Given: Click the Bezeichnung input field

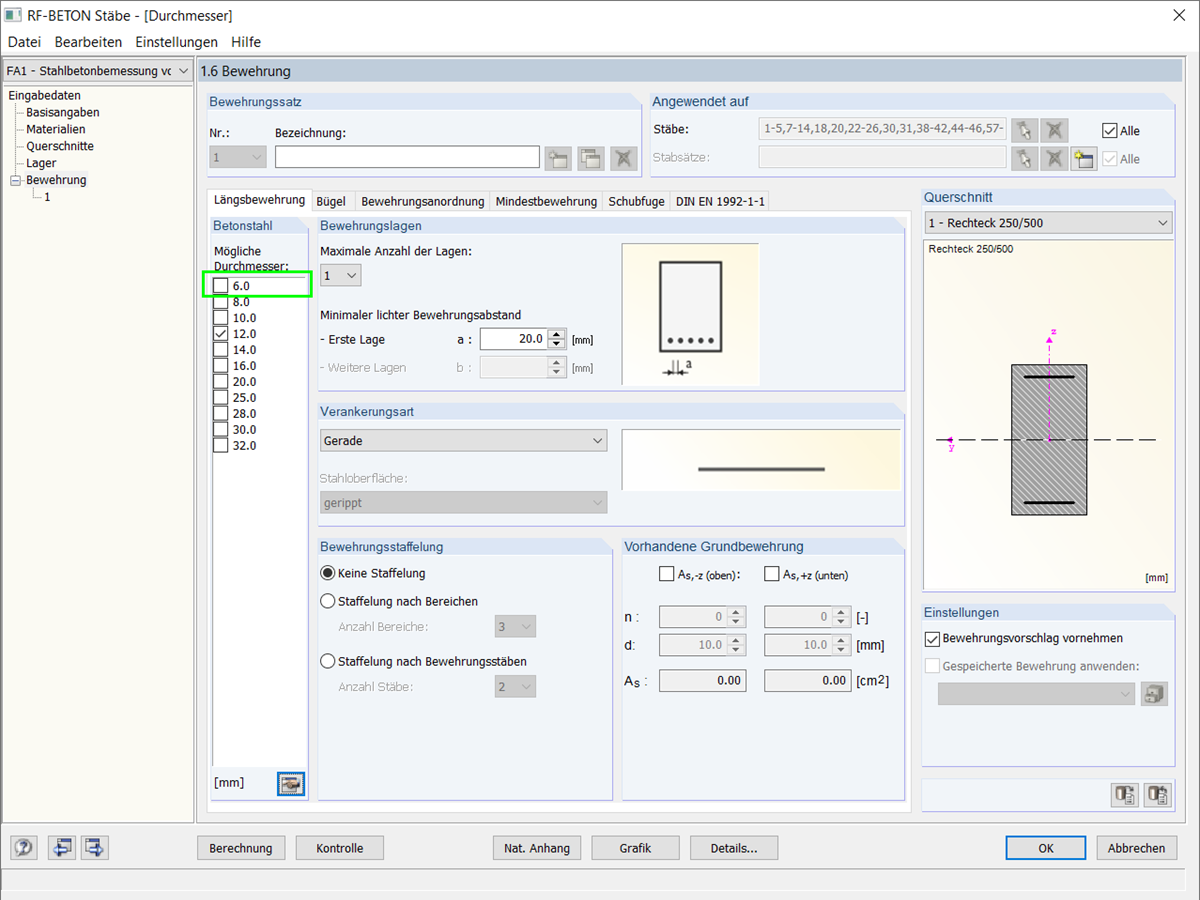Looking at the screenshot, I should coord(407,157).
